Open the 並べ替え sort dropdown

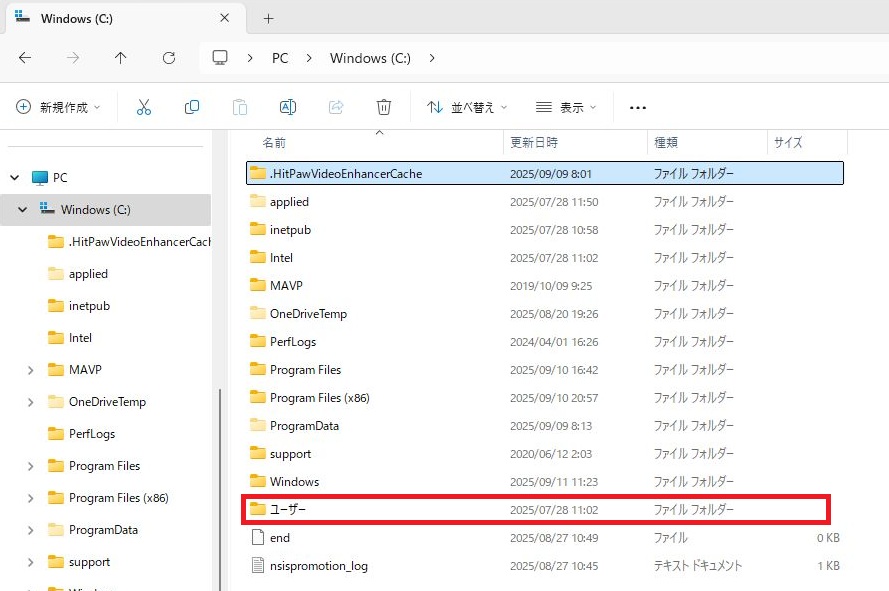pos(467,107)
